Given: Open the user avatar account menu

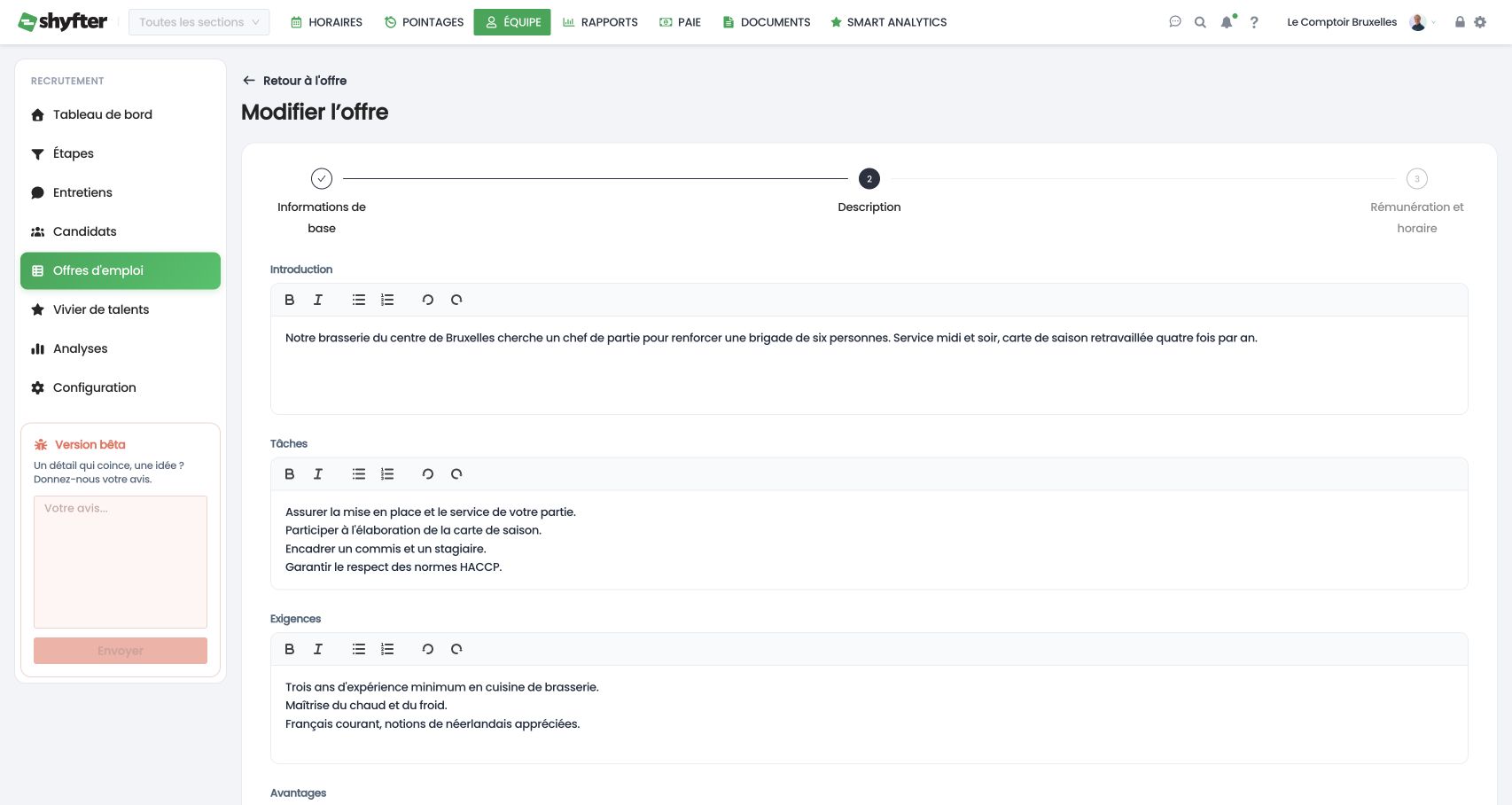Looking at the screenshot, I should click(1418, 22).
